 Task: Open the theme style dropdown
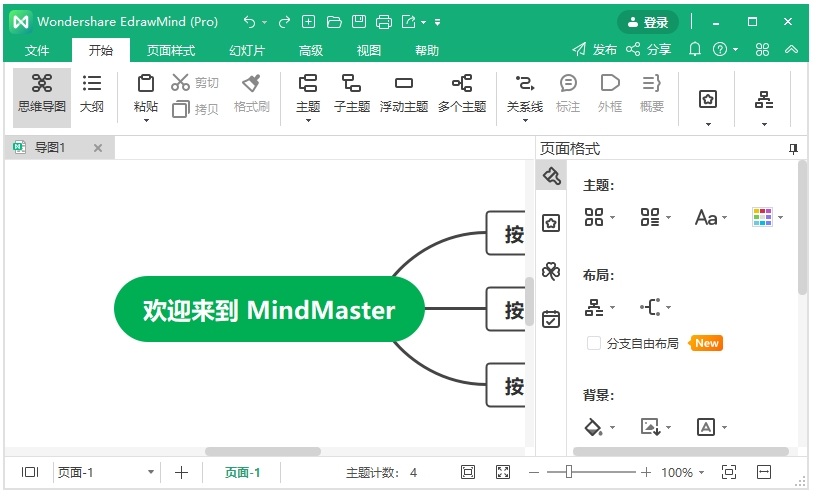600,217
